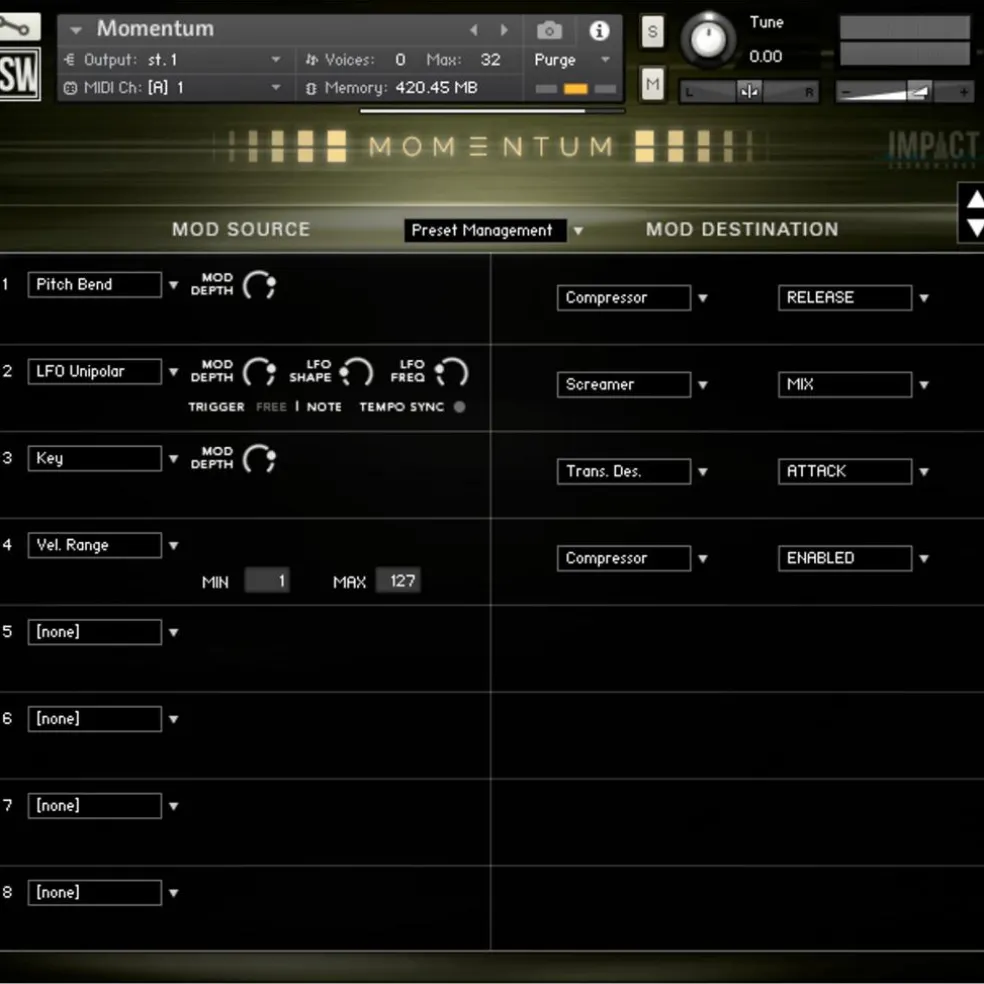The height and width of the screenshot is (984, 984).
Task: Click the LFO Freq knob
Action: pyautogui.click(x=452, y=372)
